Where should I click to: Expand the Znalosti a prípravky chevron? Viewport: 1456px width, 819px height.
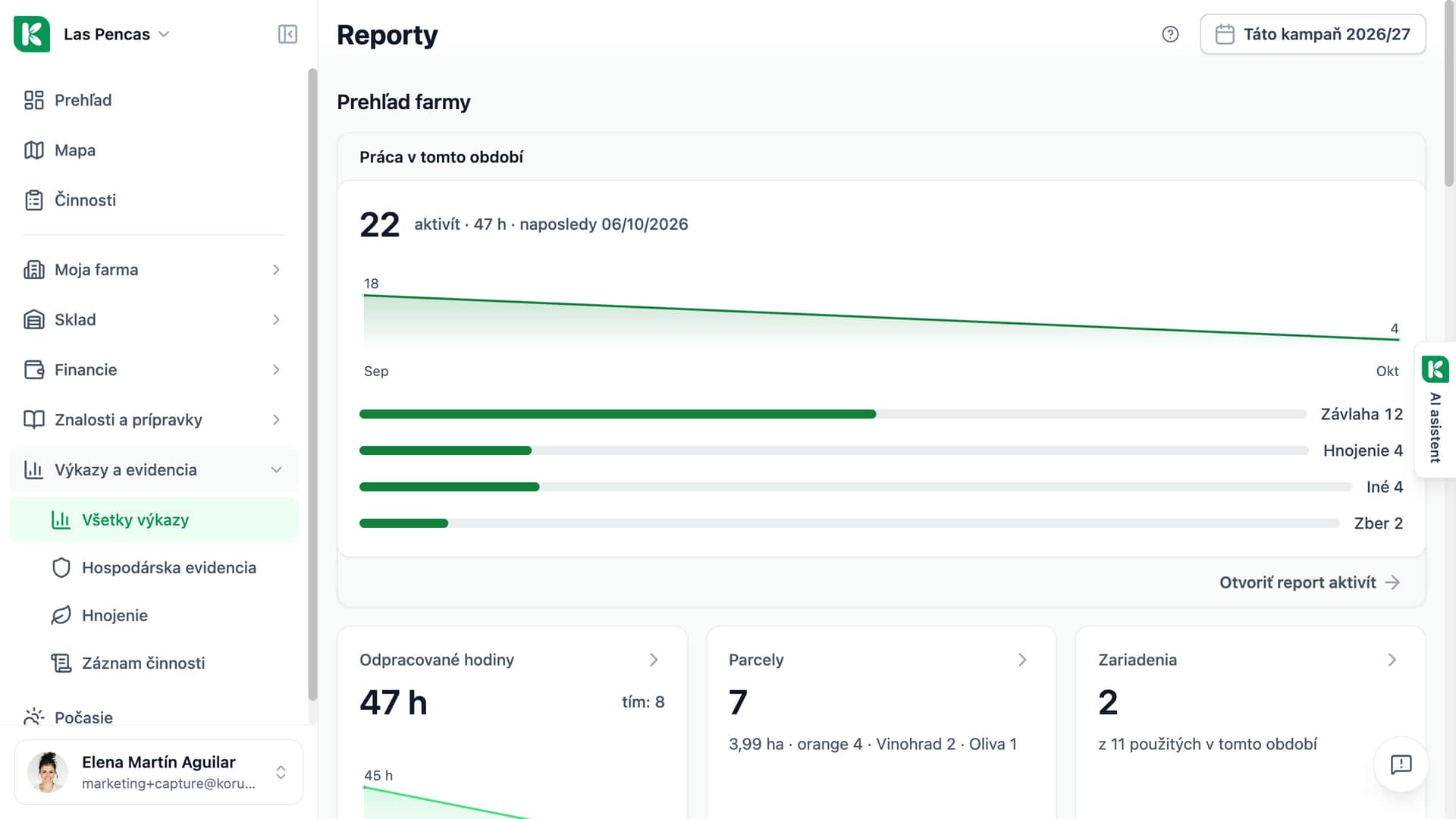[276, 420]
